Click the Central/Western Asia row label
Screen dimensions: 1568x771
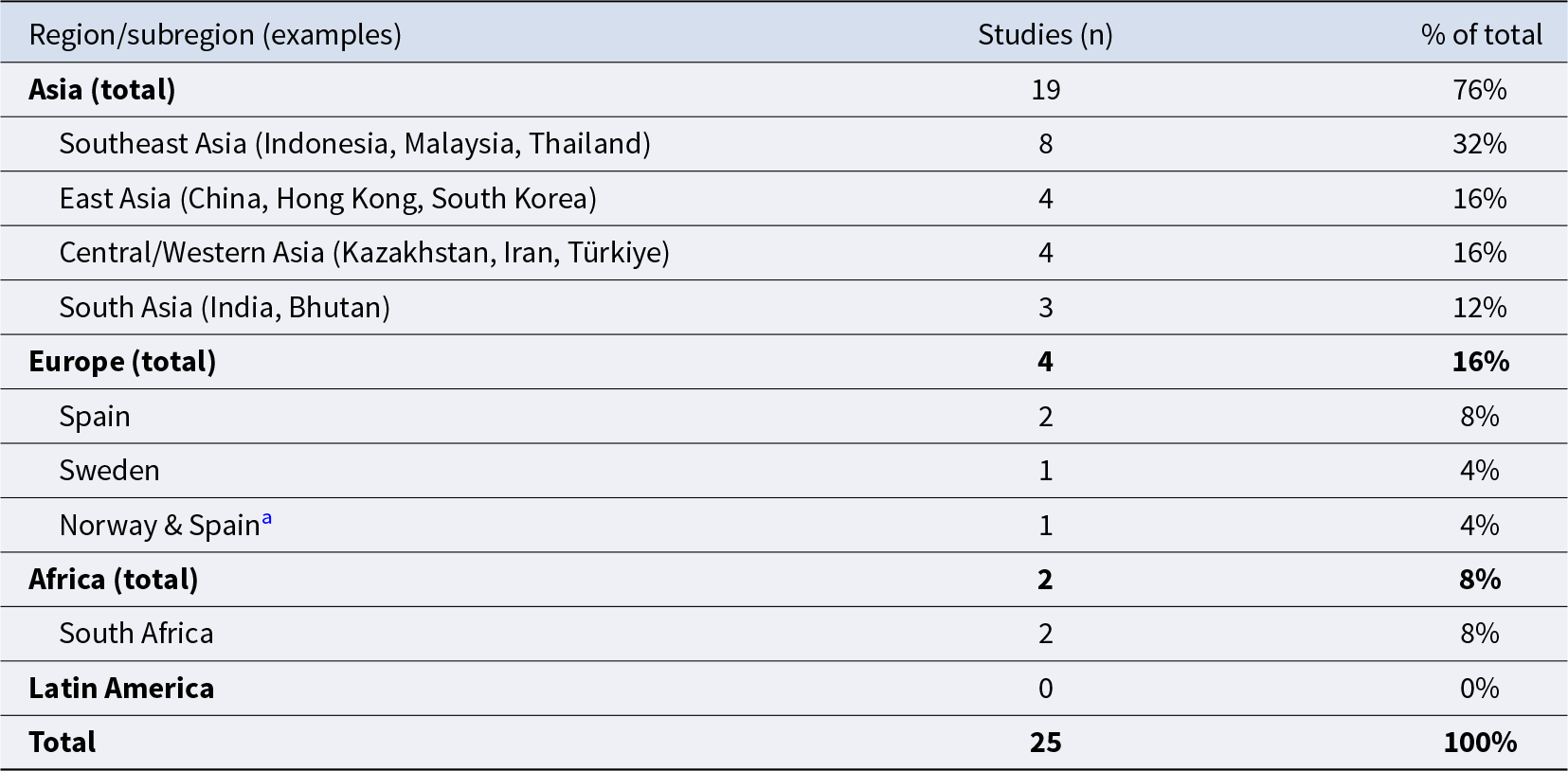pos(364,253)
